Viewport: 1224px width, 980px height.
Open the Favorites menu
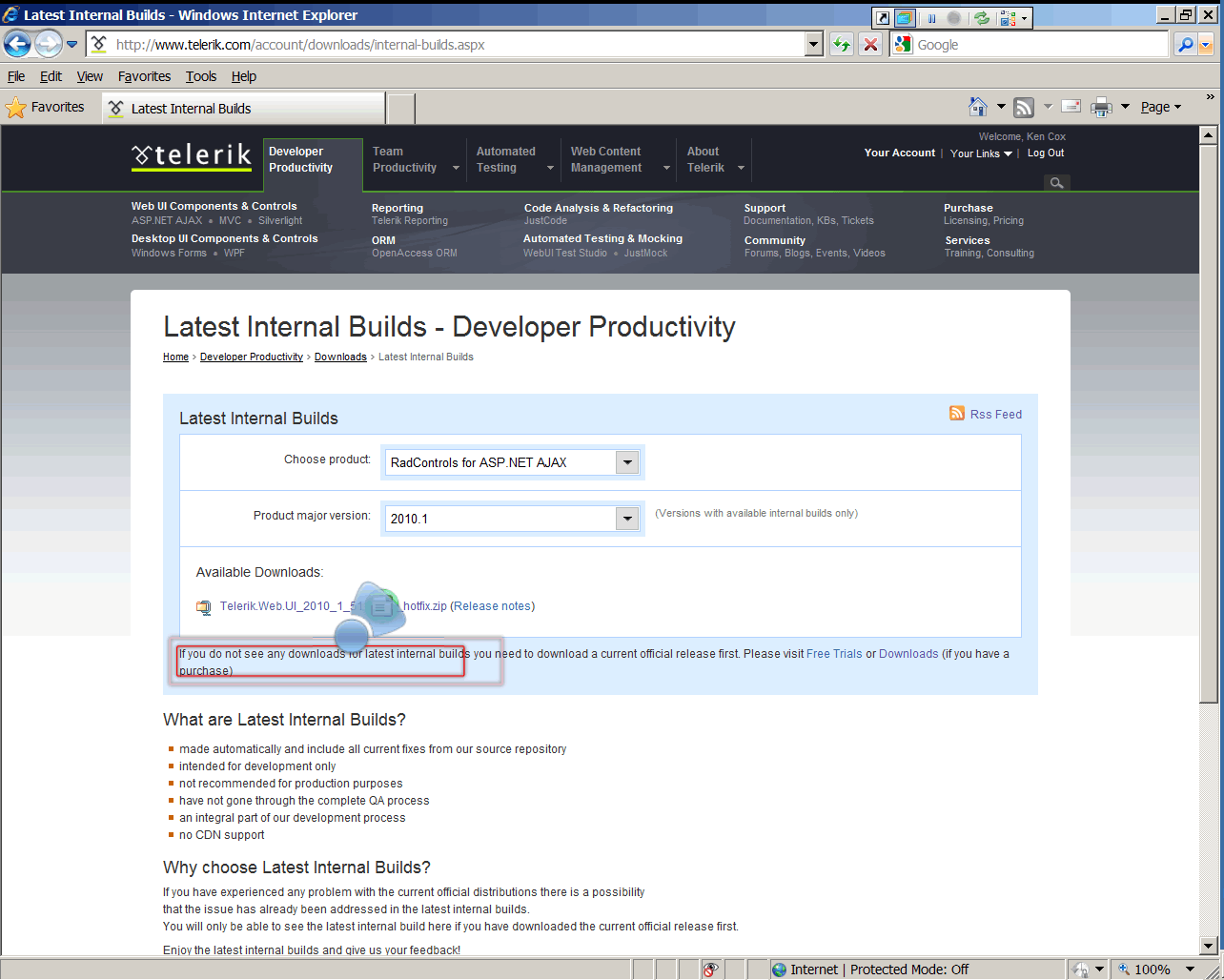[x=144, y=76]
